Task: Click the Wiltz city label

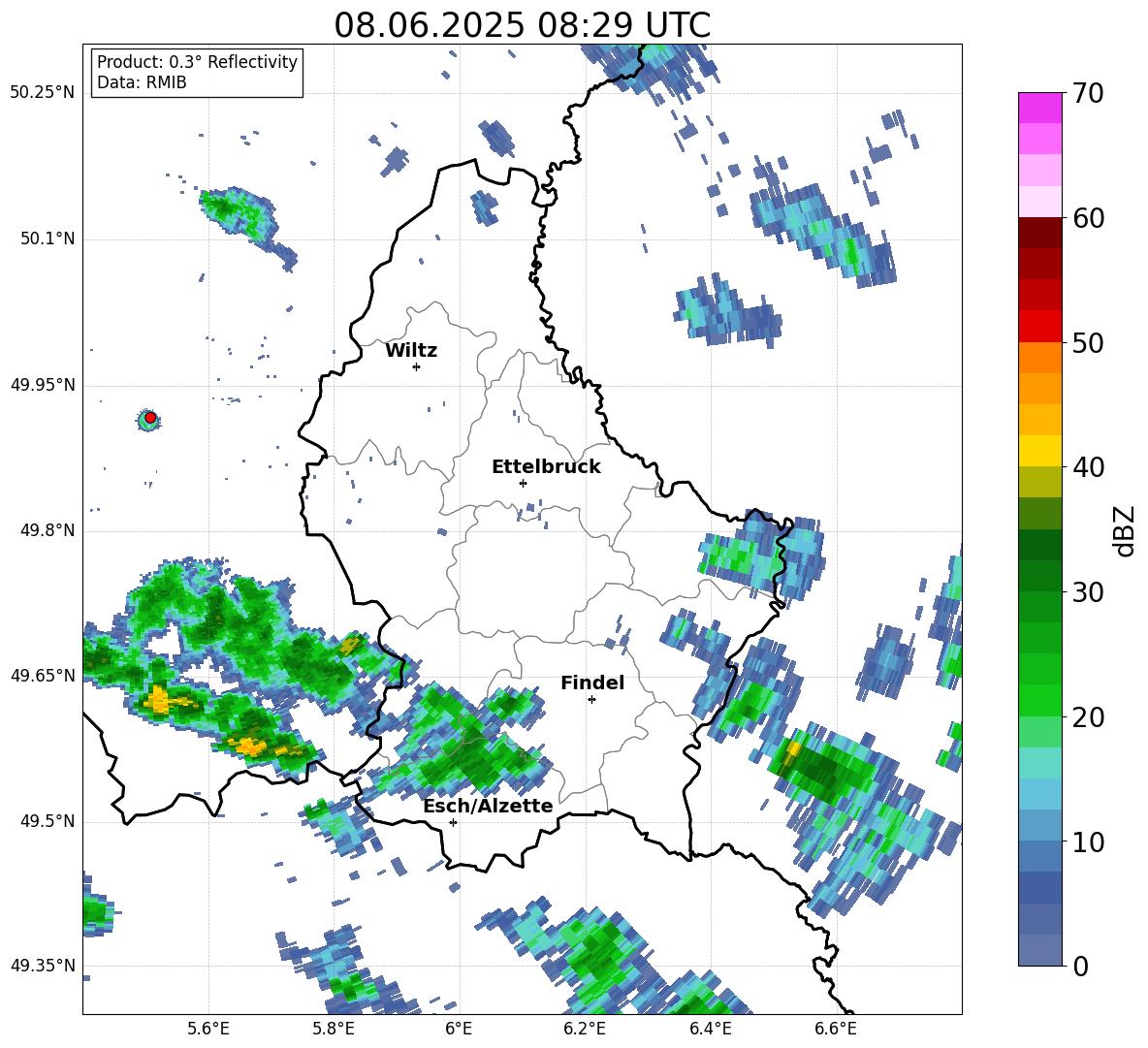Action: tap(411, 351)
